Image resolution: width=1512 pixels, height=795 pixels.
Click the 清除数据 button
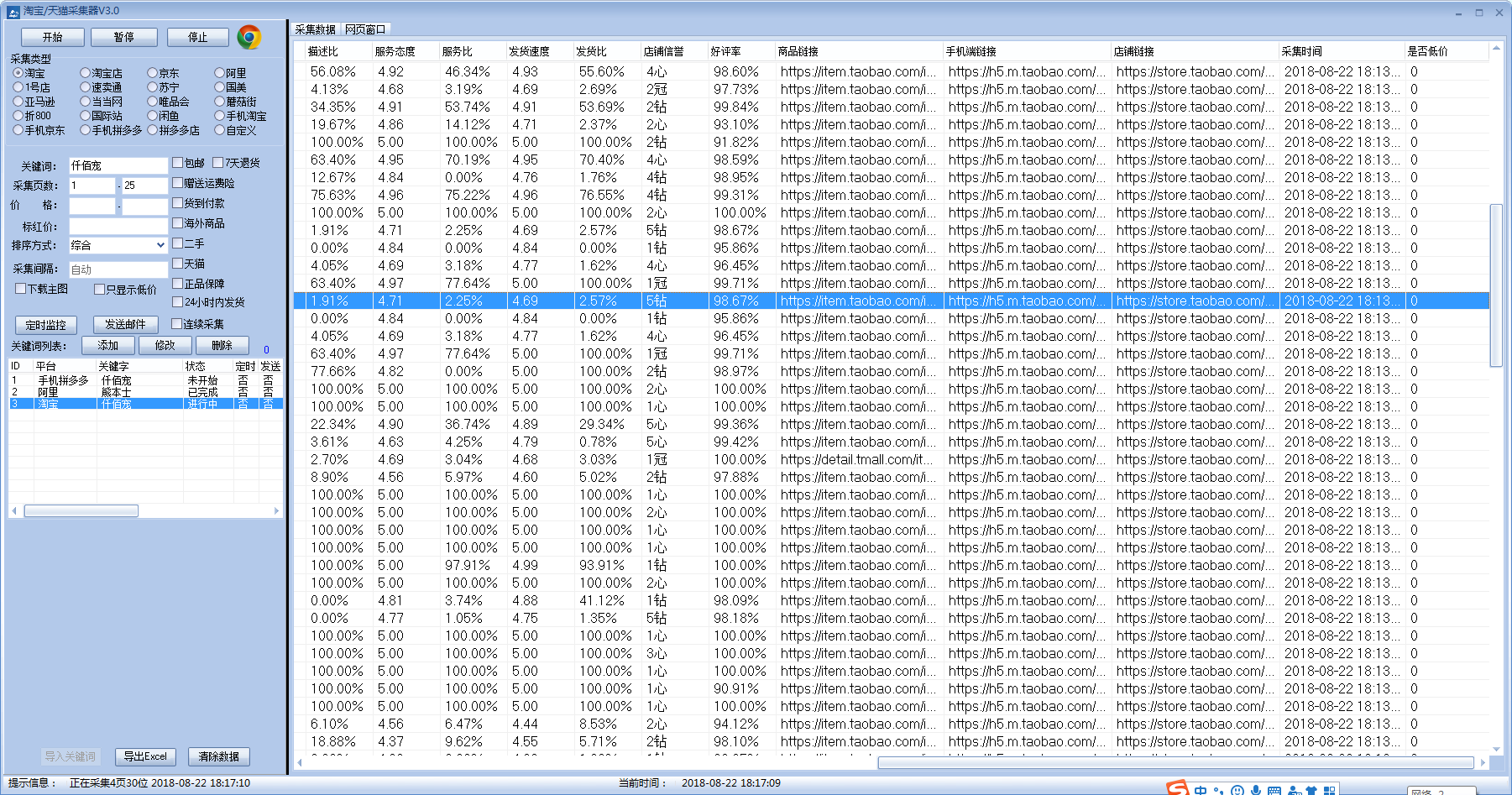click(x=219, y=756)
